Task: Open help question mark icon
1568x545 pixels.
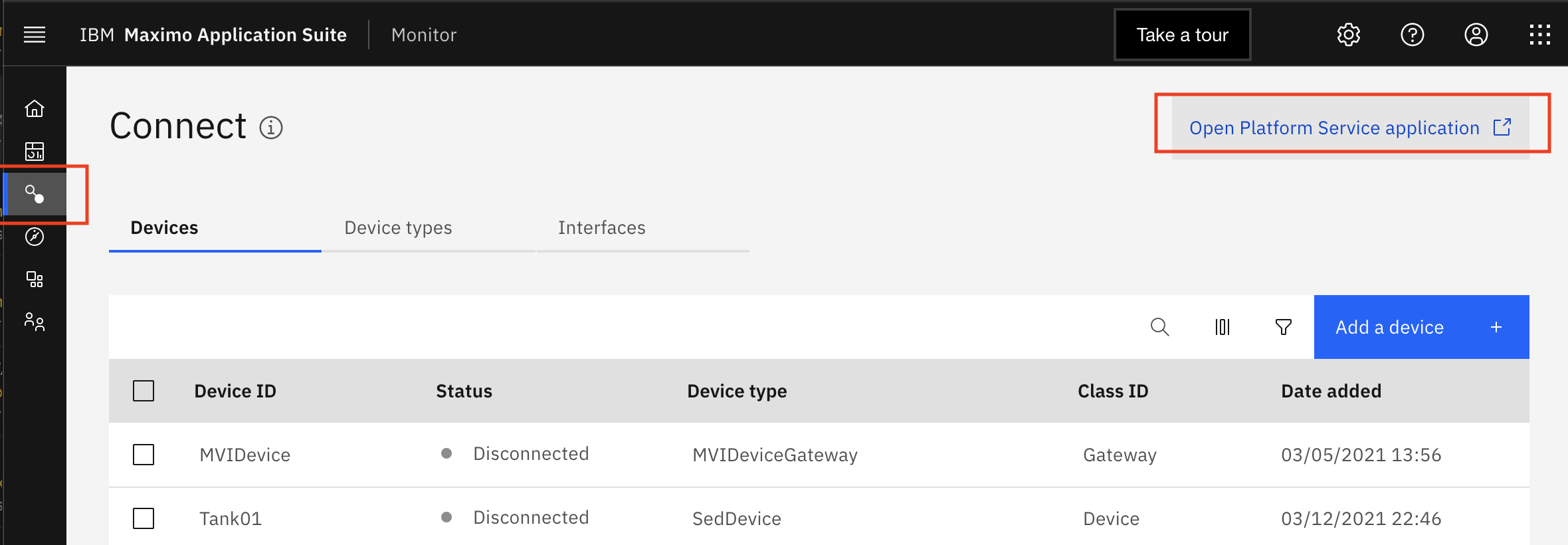Action: [x=1413, y=35]
